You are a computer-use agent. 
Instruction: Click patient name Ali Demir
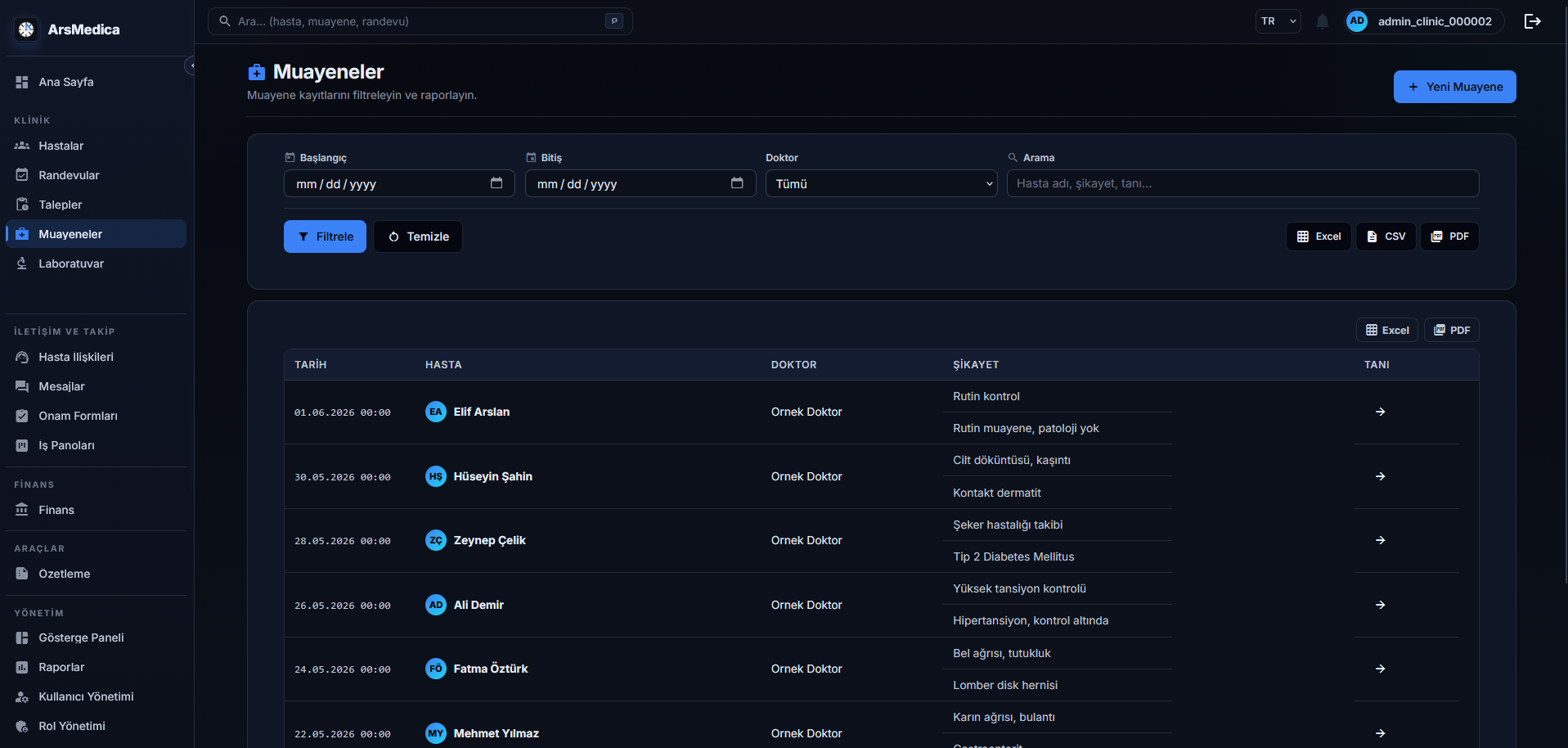coord(478,605)
